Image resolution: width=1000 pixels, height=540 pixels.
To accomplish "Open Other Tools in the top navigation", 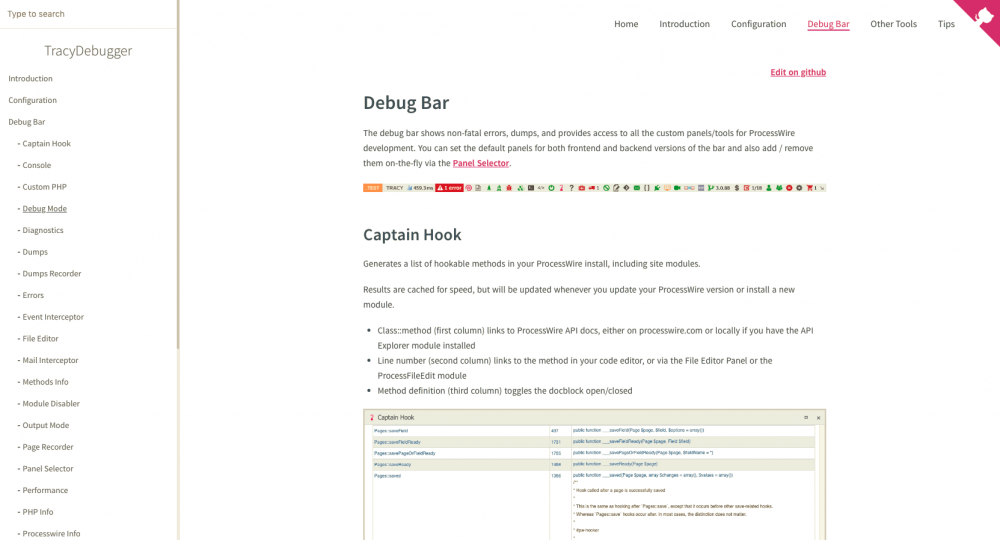I will pos(893,24).
